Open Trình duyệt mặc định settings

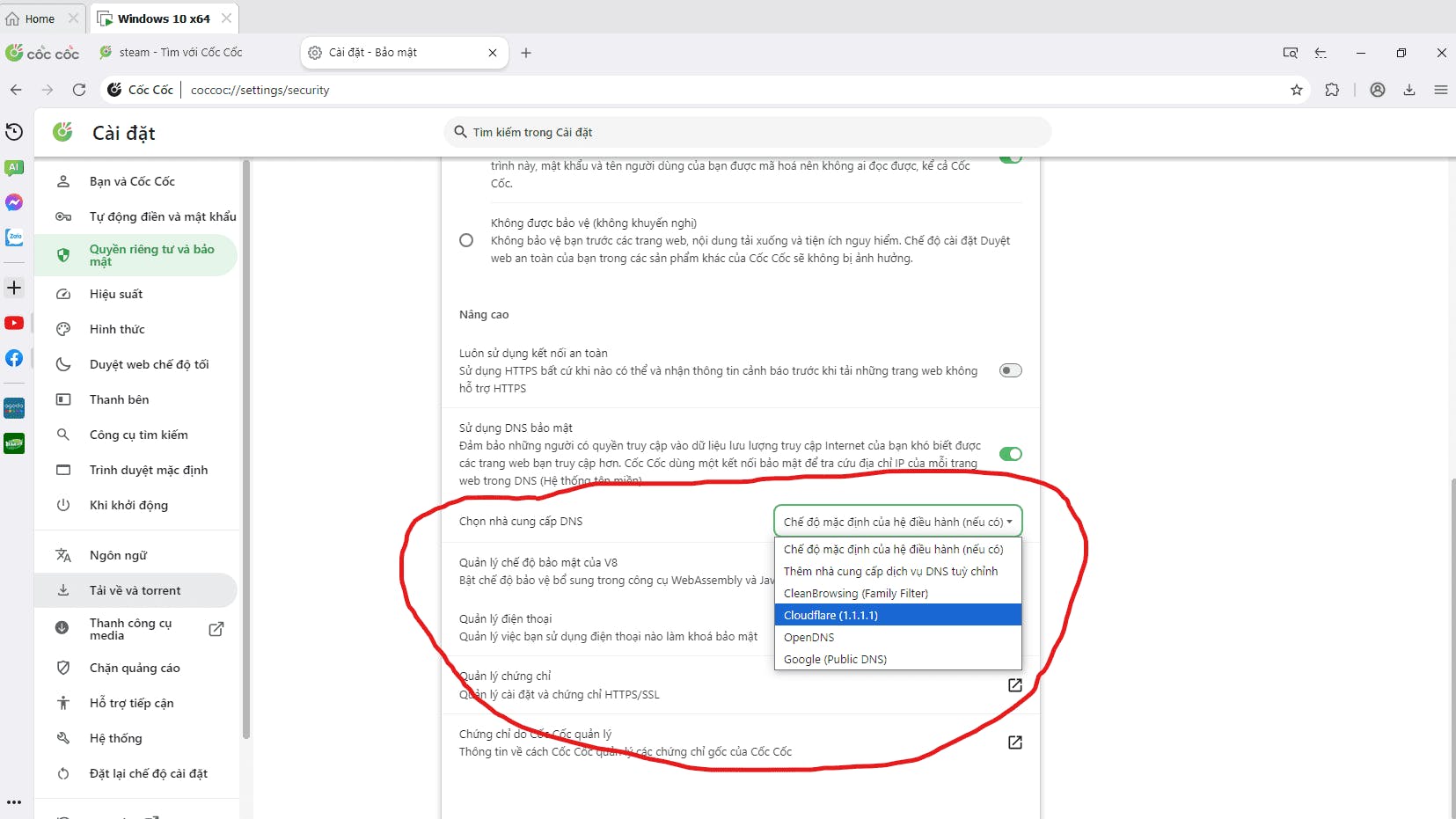136,470
